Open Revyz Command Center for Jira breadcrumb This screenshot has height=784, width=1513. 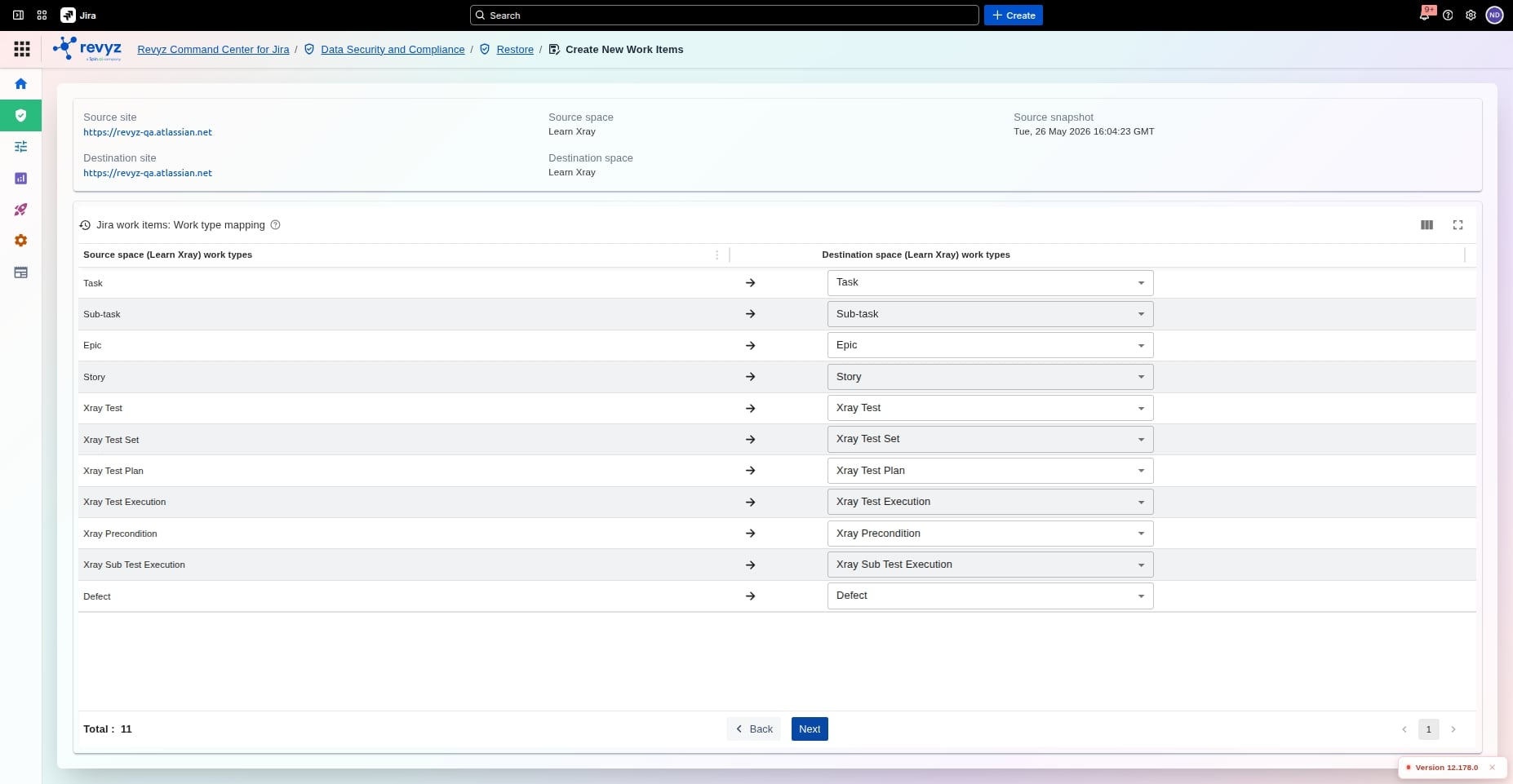pos(213,50)
